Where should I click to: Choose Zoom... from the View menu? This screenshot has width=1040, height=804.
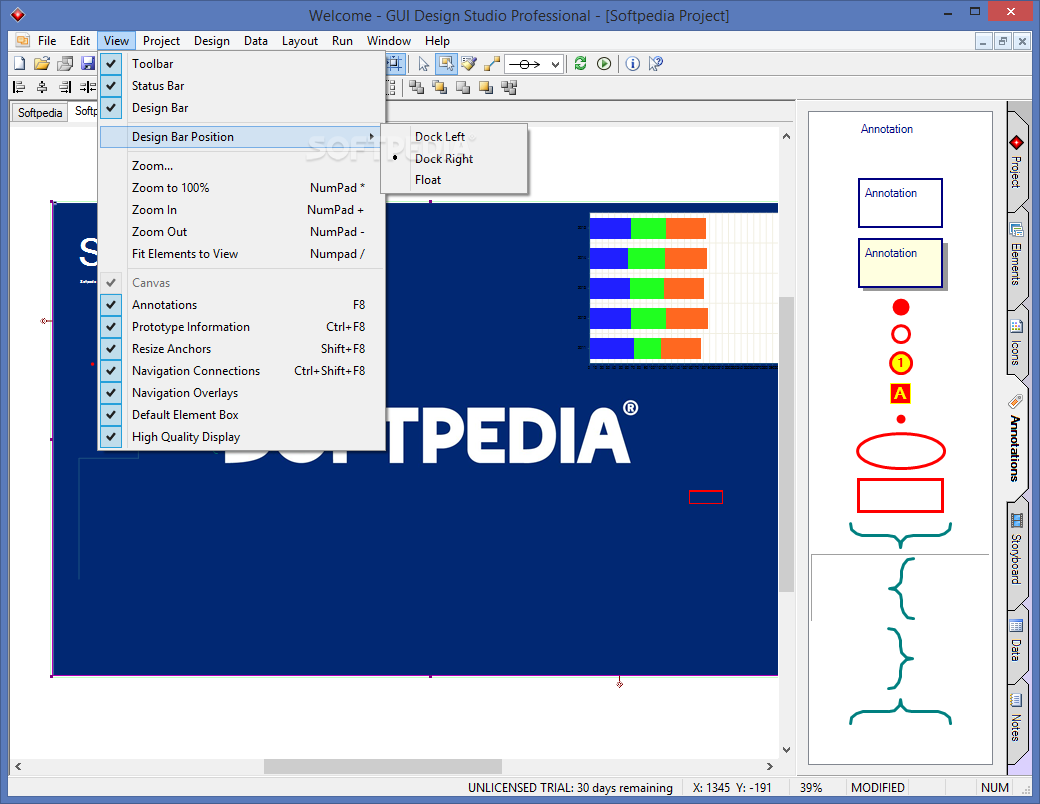pos(242,166)
